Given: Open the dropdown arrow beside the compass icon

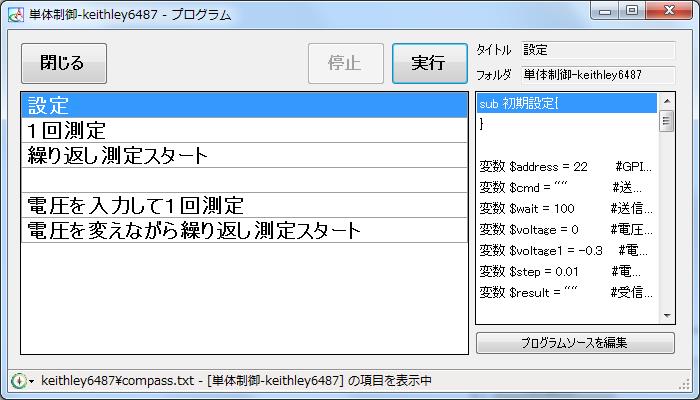Looking at the screenshot, I should point(31,382).
